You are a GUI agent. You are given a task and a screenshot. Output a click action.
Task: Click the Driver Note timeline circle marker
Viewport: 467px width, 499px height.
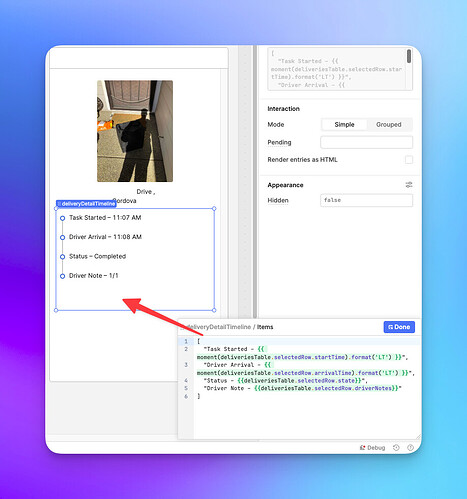tap(62, 276)
